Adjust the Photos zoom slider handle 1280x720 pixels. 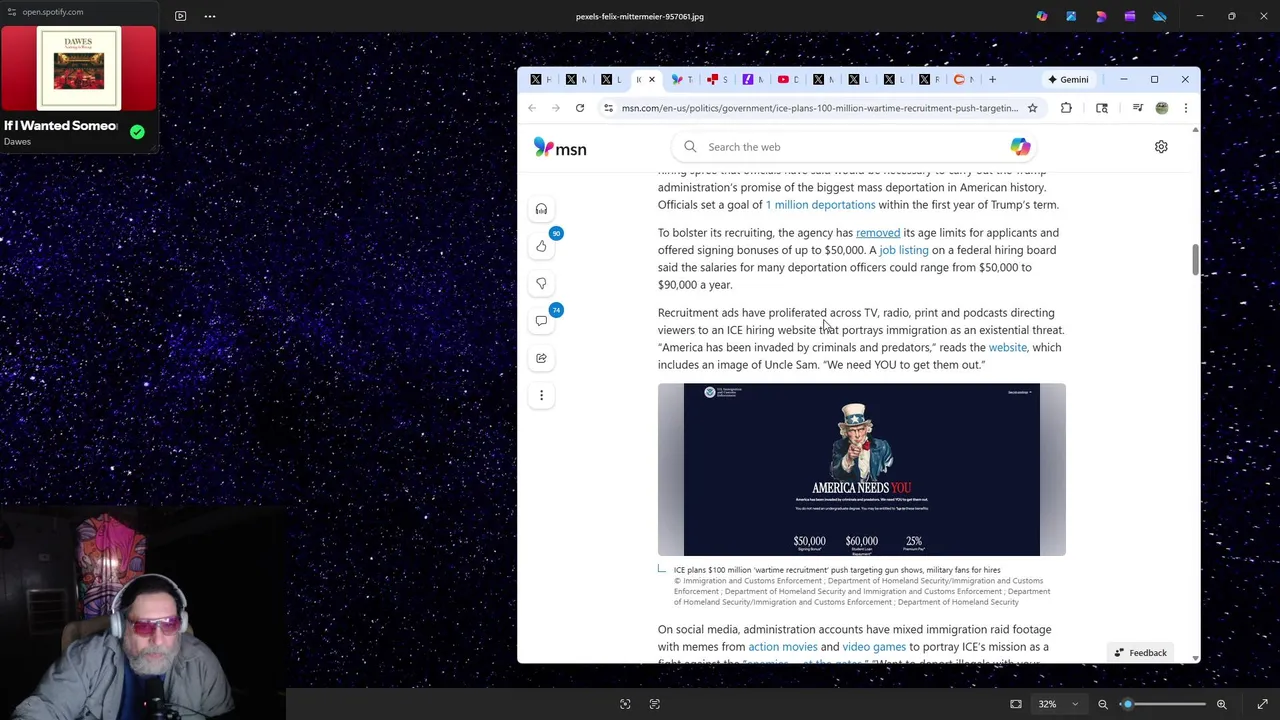tap(1127, 704)
